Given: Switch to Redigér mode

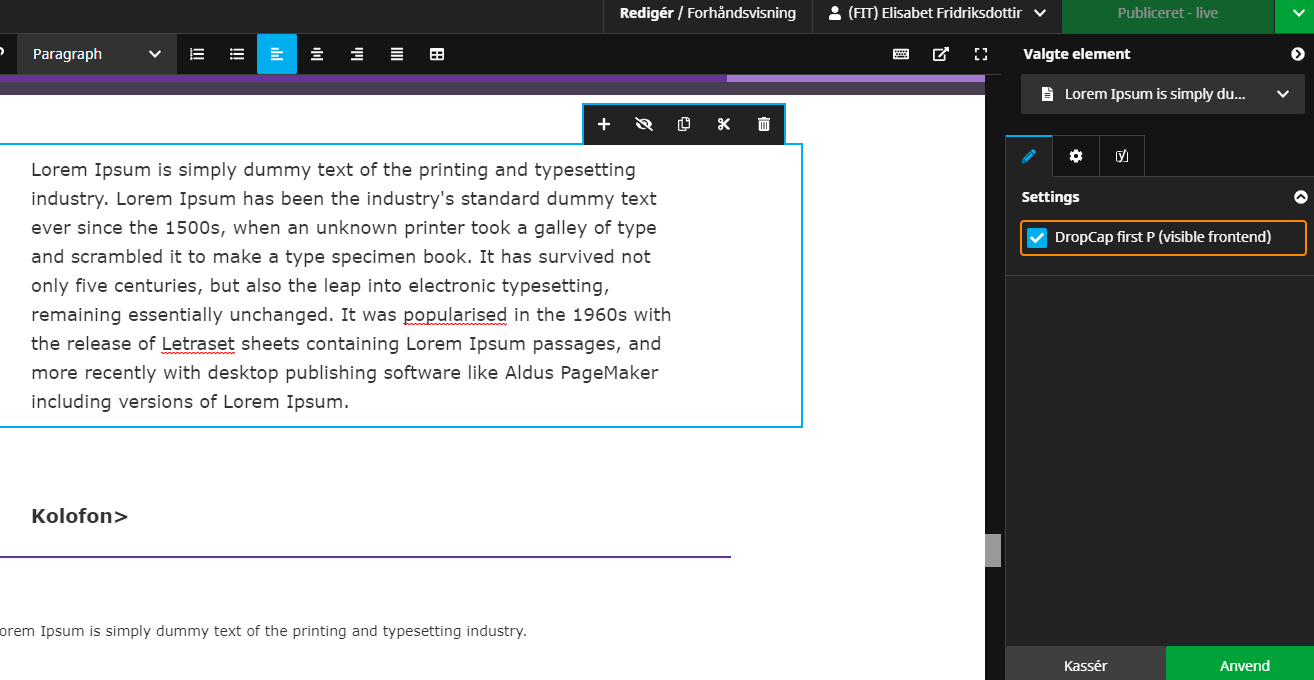Looking at the screenshot, I should (x=646, y=13).
